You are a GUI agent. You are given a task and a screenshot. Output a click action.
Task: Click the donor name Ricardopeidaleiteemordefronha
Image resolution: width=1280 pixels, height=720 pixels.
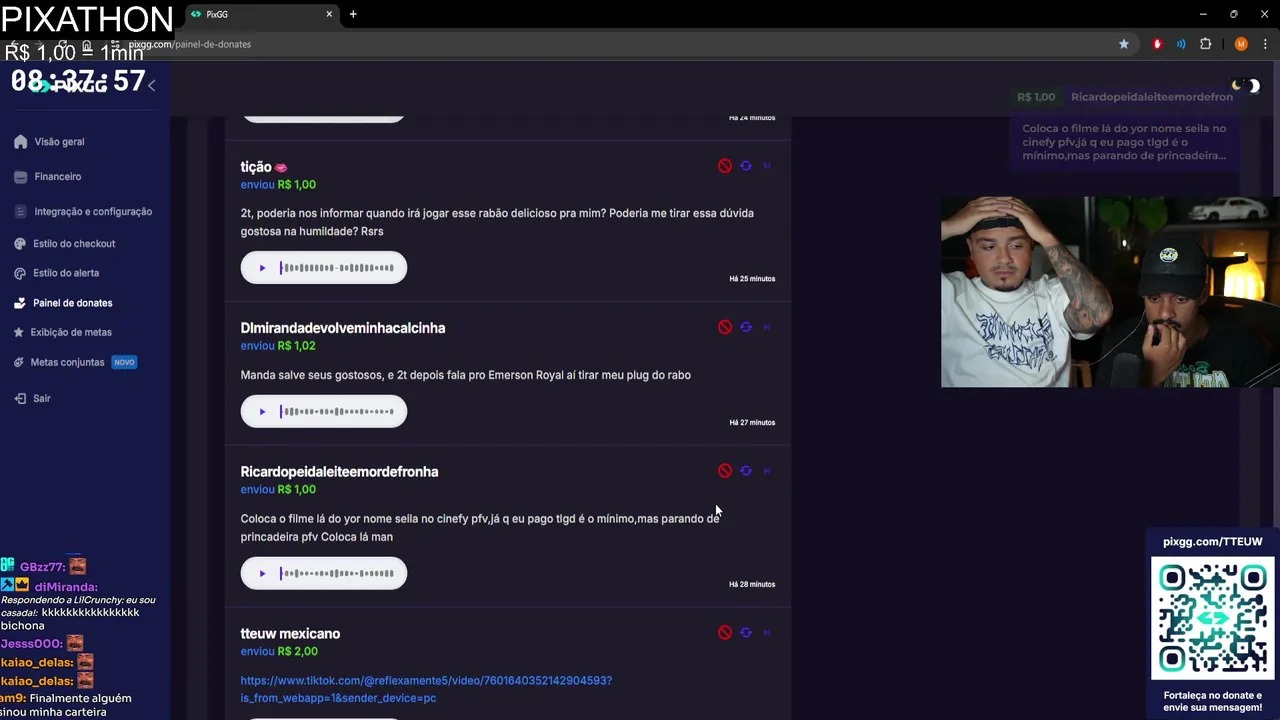pos(339,472)
